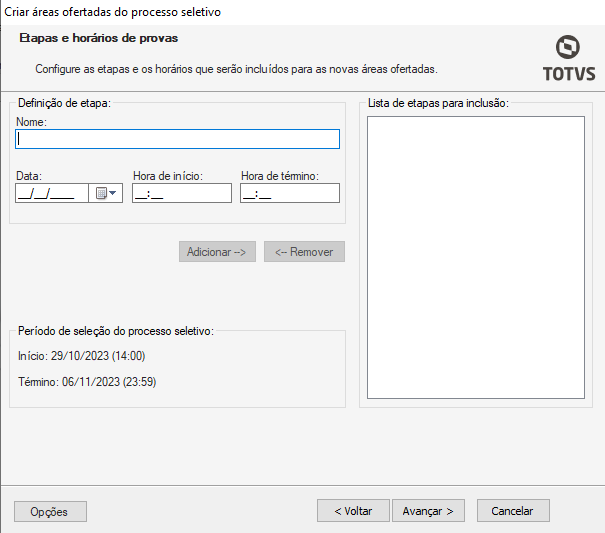Image resolution: width=605 pixels, height=533 pixels.
Task: Click the 'Etapas e horários de provas' heading
Action: [x=99, y=38]
